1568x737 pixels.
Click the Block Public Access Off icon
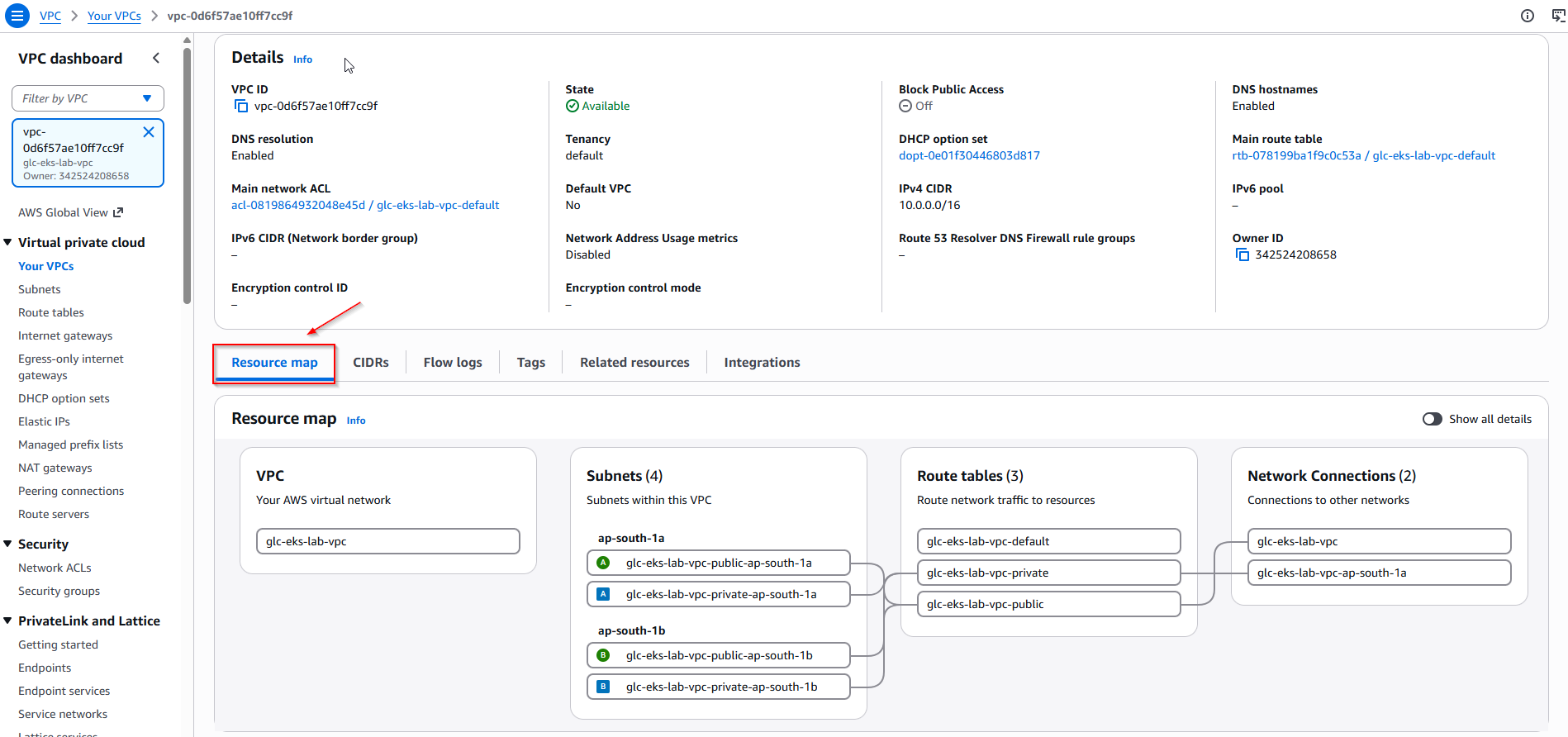pos(905,106)
